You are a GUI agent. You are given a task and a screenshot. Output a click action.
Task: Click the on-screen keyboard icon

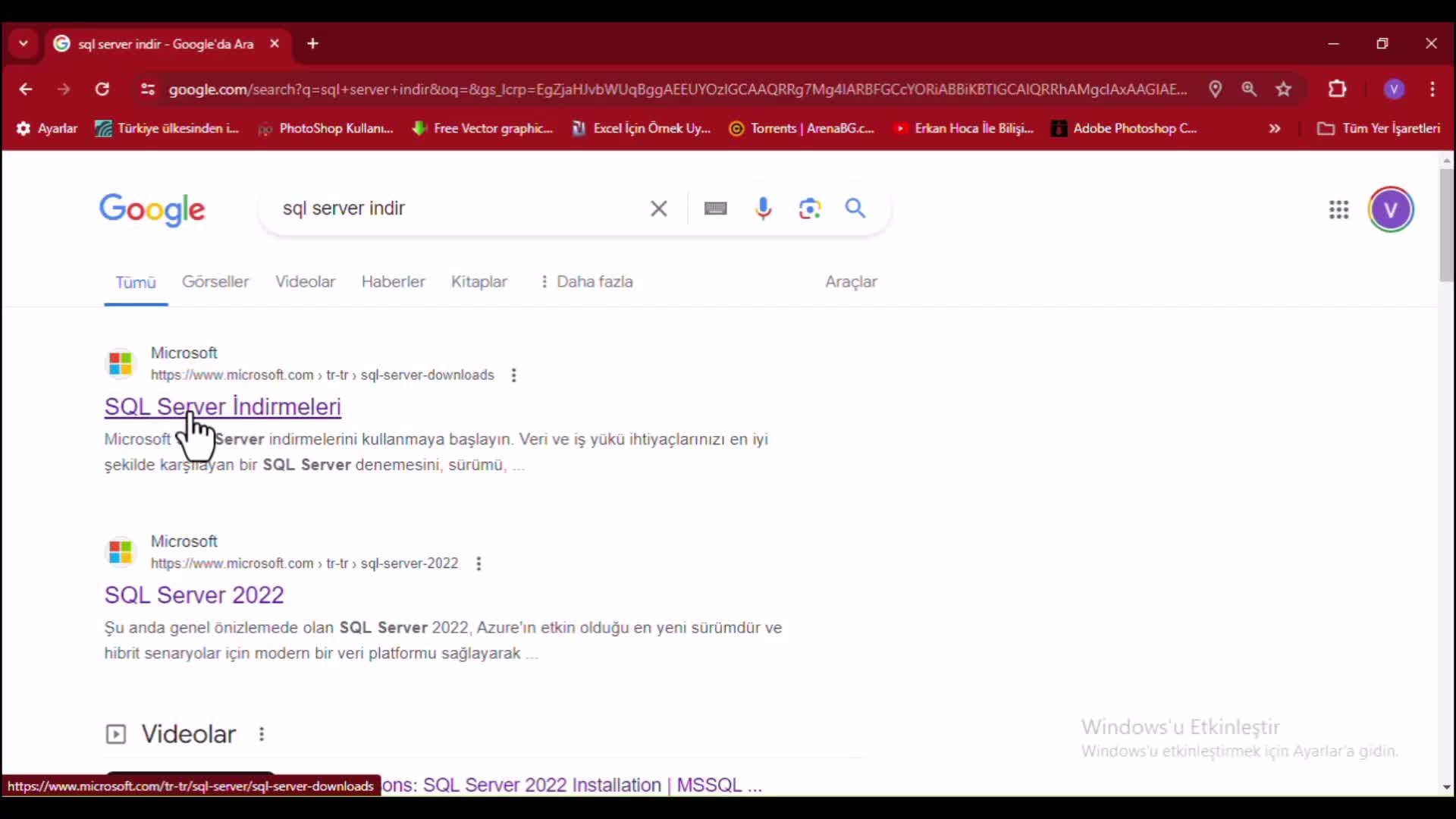coord(715,209)
